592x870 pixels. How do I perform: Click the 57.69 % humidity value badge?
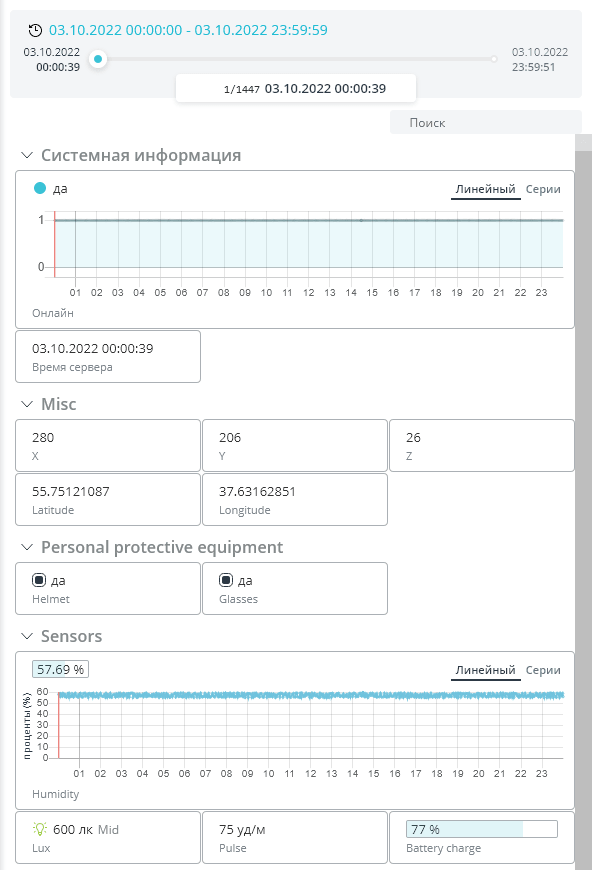point(60,670)
